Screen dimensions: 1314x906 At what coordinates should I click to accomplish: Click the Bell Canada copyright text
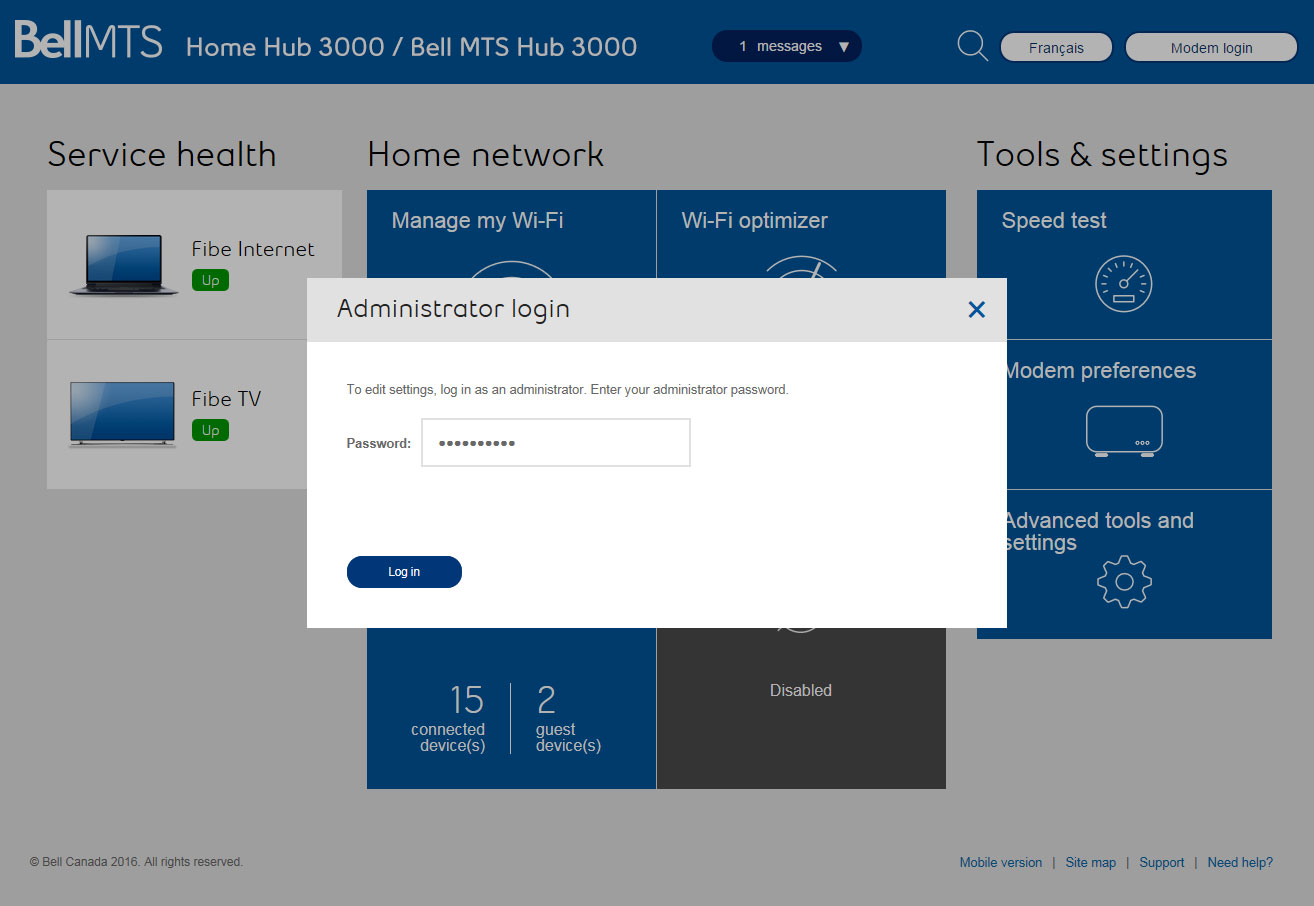coord(136,862)
